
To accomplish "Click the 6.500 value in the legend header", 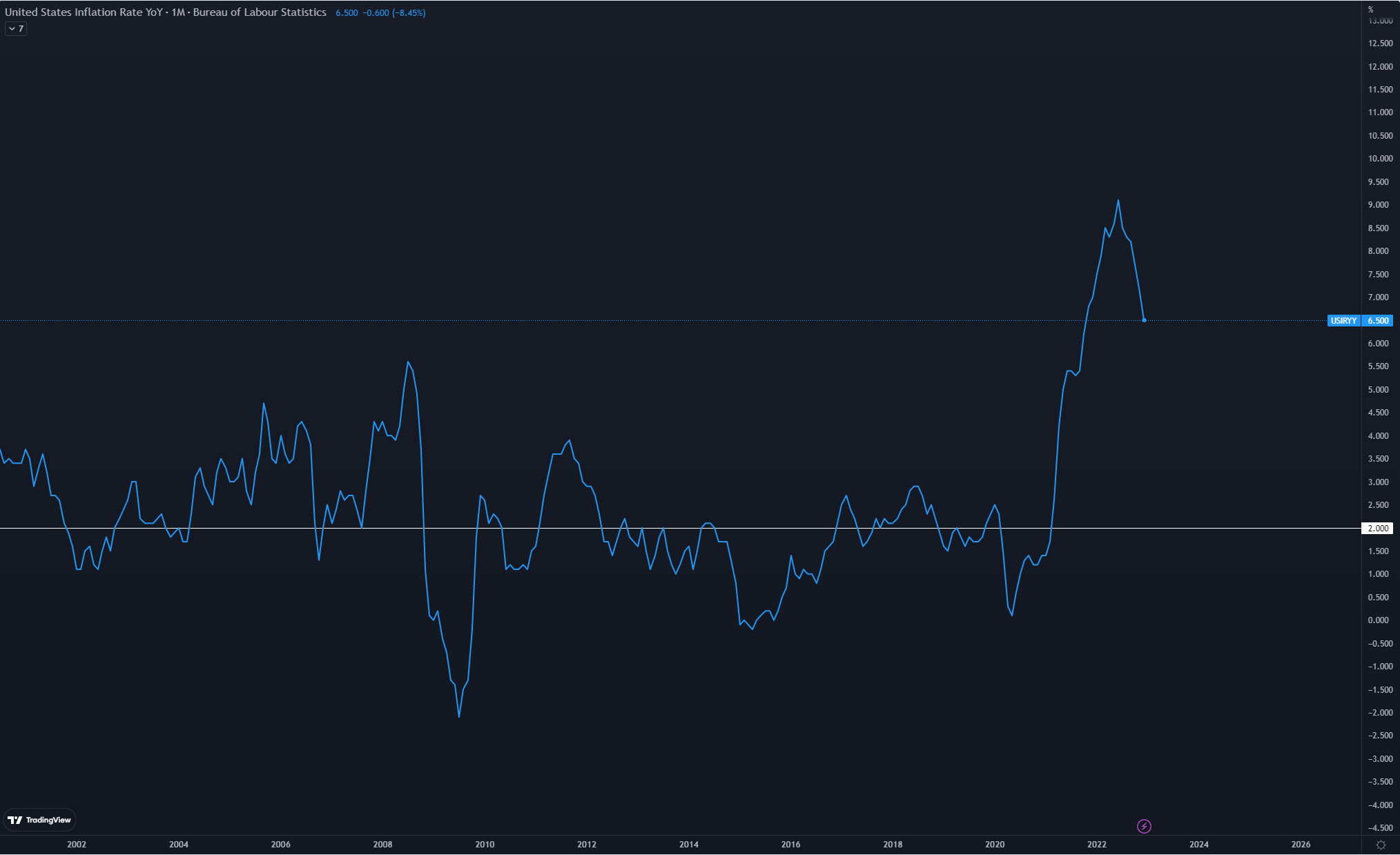I will pyautogui.click(x=347, y=13).
